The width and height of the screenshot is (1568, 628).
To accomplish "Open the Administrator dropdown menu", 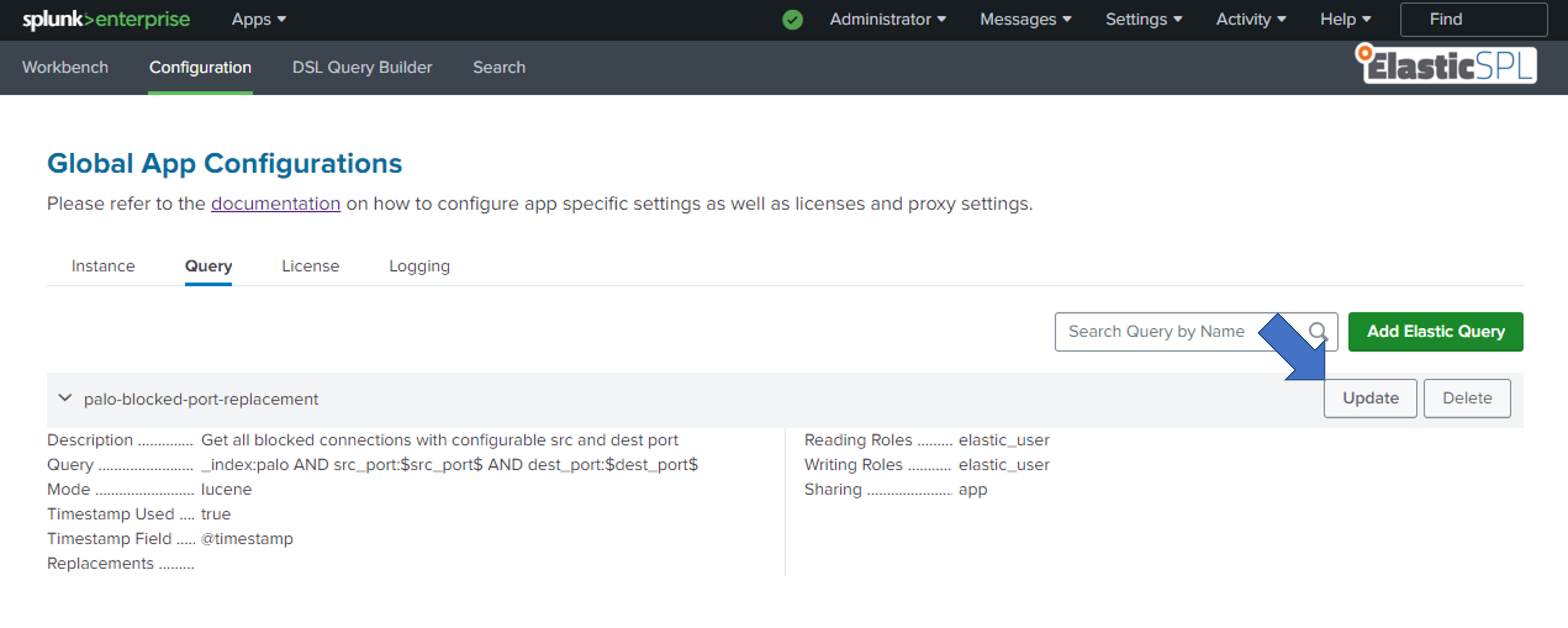I will coord(887,19).
